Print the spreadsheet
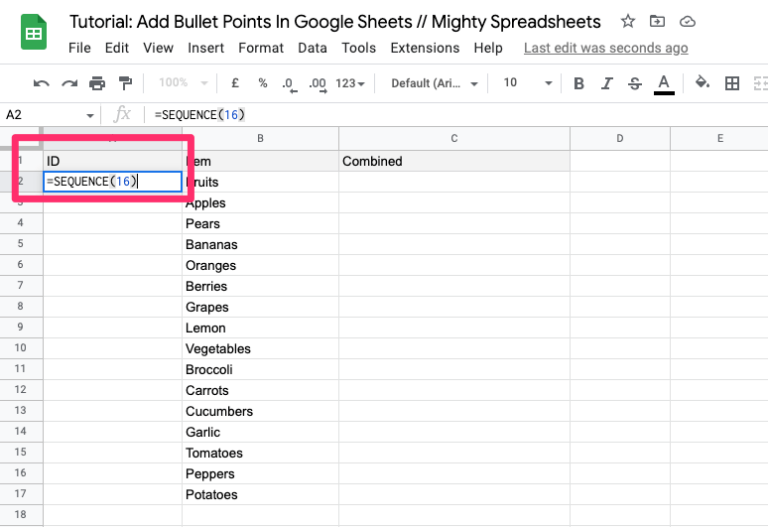 [97, 83]
